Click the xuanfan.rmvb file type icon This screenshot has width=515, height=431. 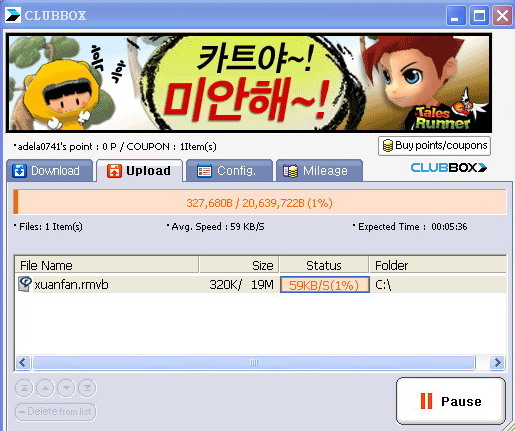pos(25,284)
